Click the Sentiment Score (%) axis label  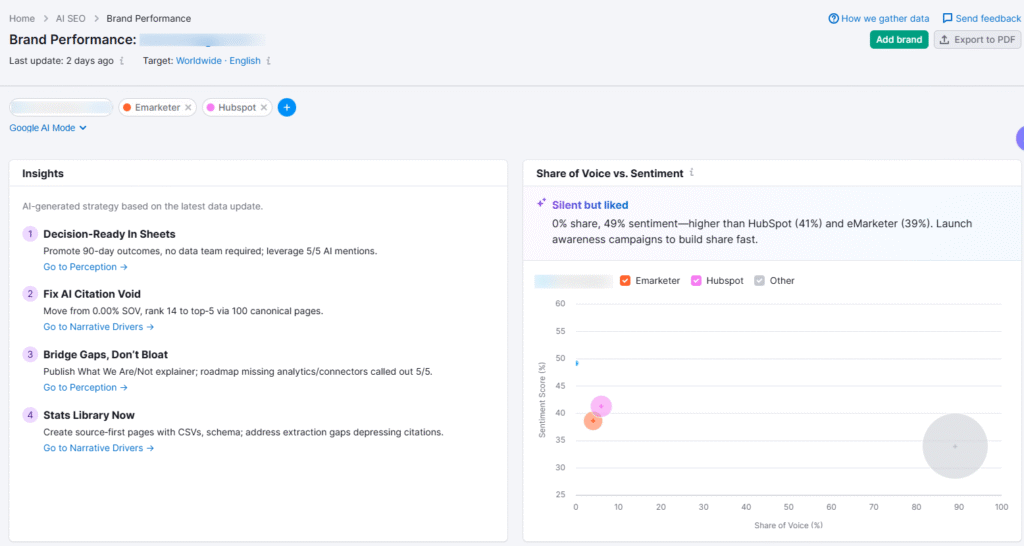(542, 400)
